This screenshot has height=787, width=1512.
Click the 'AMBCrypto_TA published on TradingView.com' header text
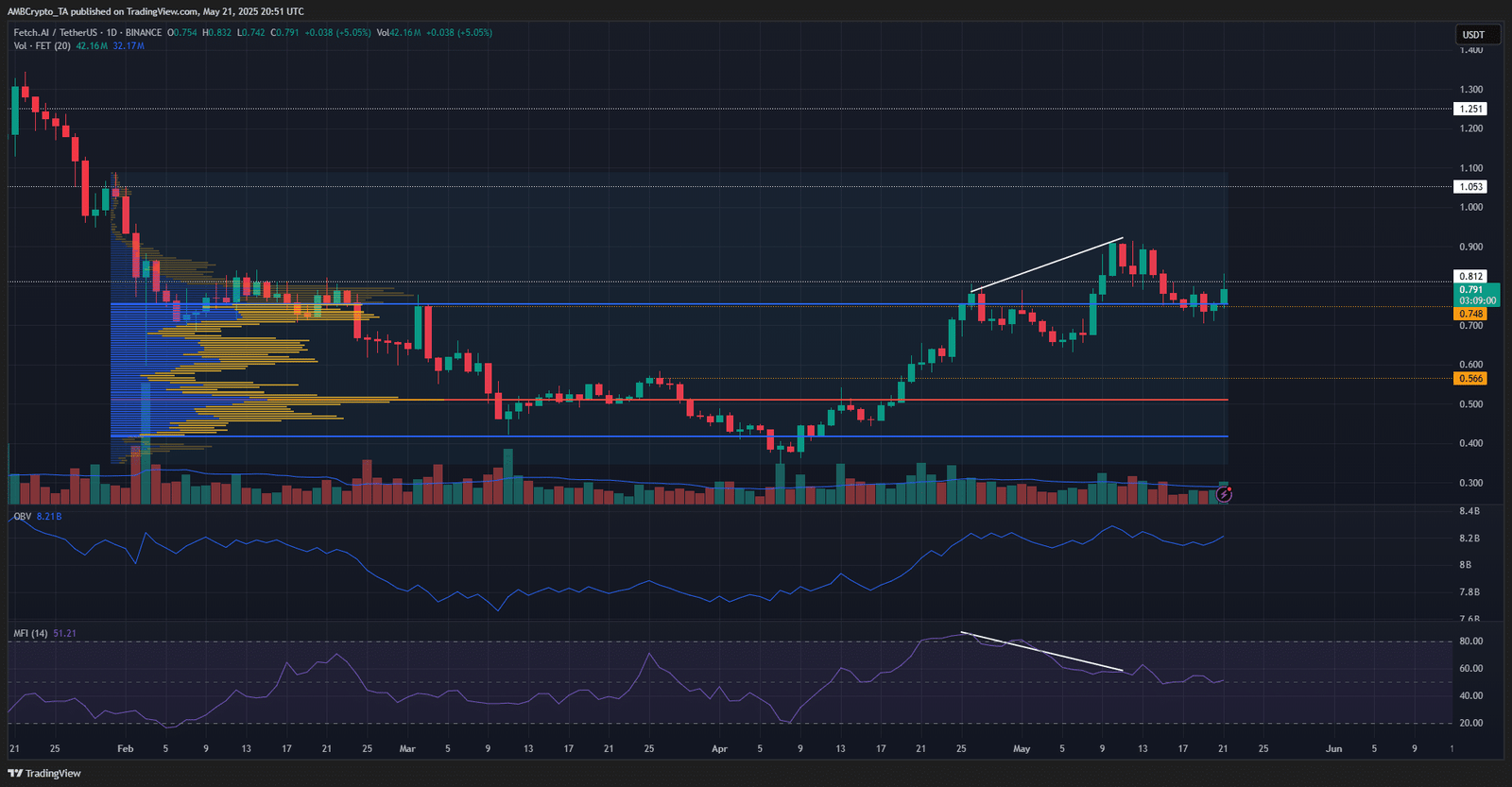tap(103, 11)
